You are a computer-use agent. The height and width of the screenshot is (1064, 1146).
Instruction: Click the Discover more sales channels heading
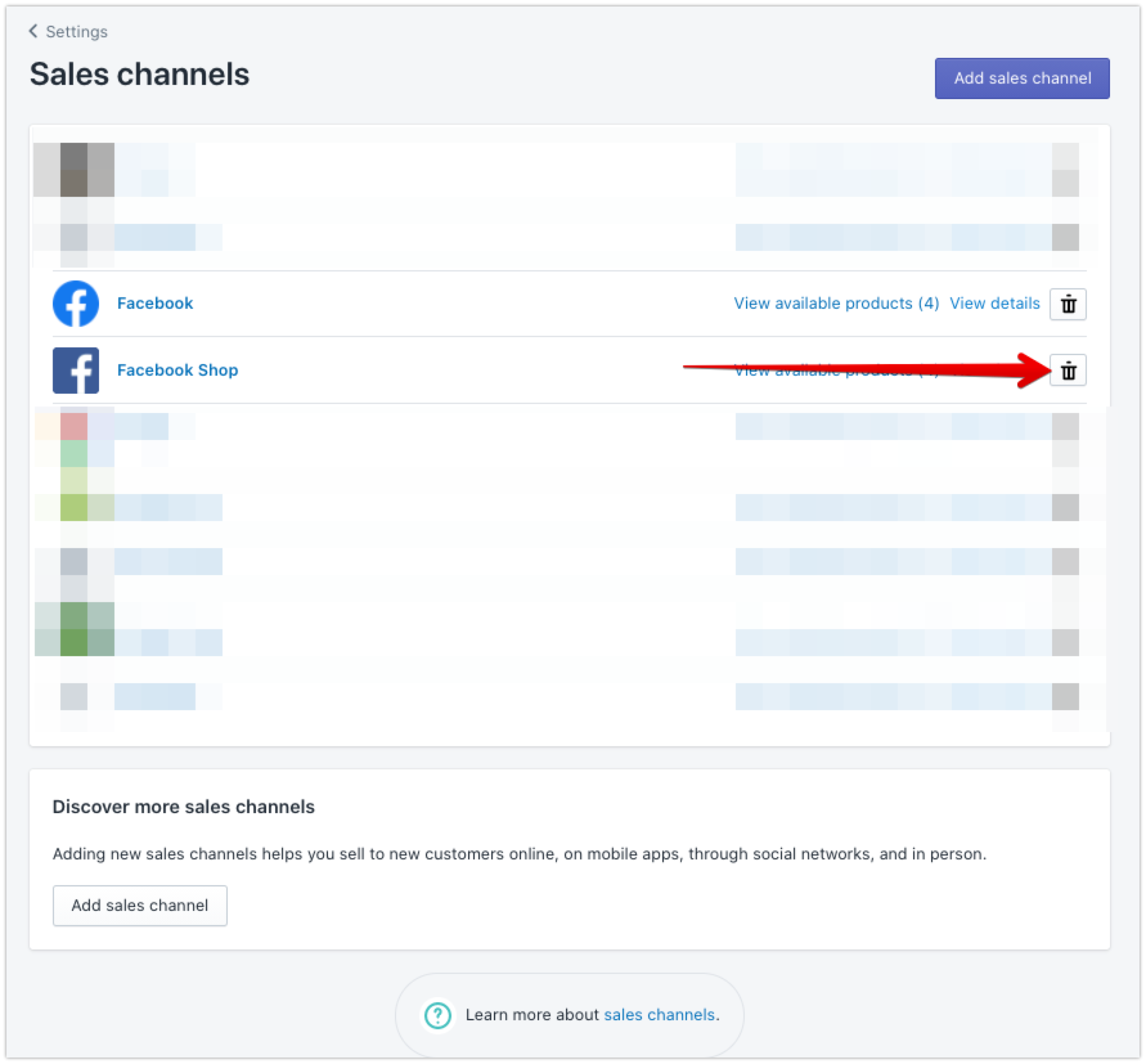coord(183,807)
